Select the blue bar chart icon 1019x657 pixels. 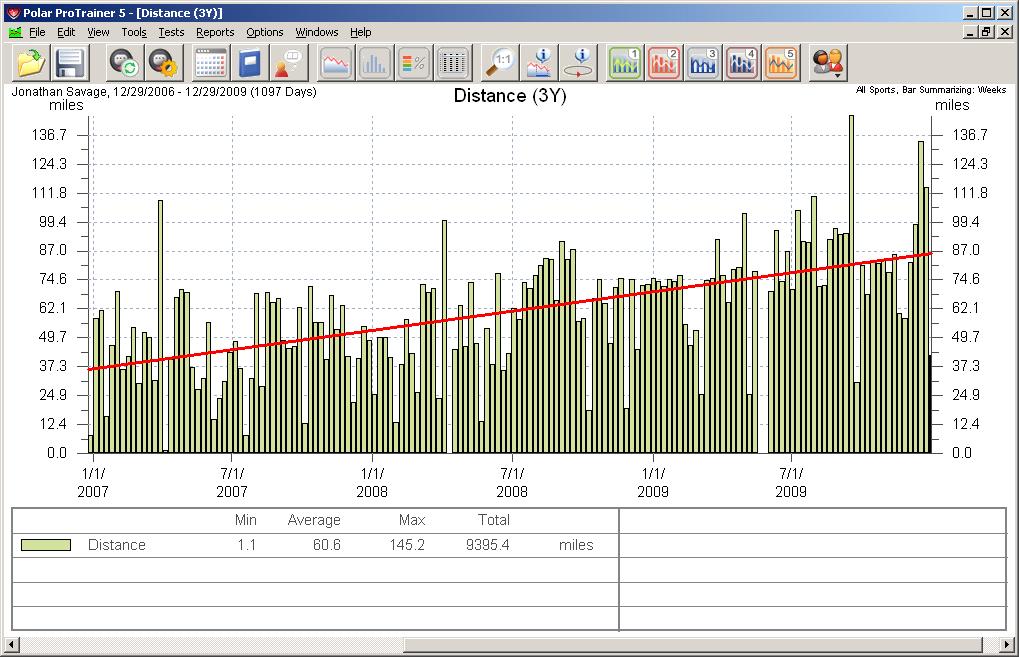(x=375, y=63)
